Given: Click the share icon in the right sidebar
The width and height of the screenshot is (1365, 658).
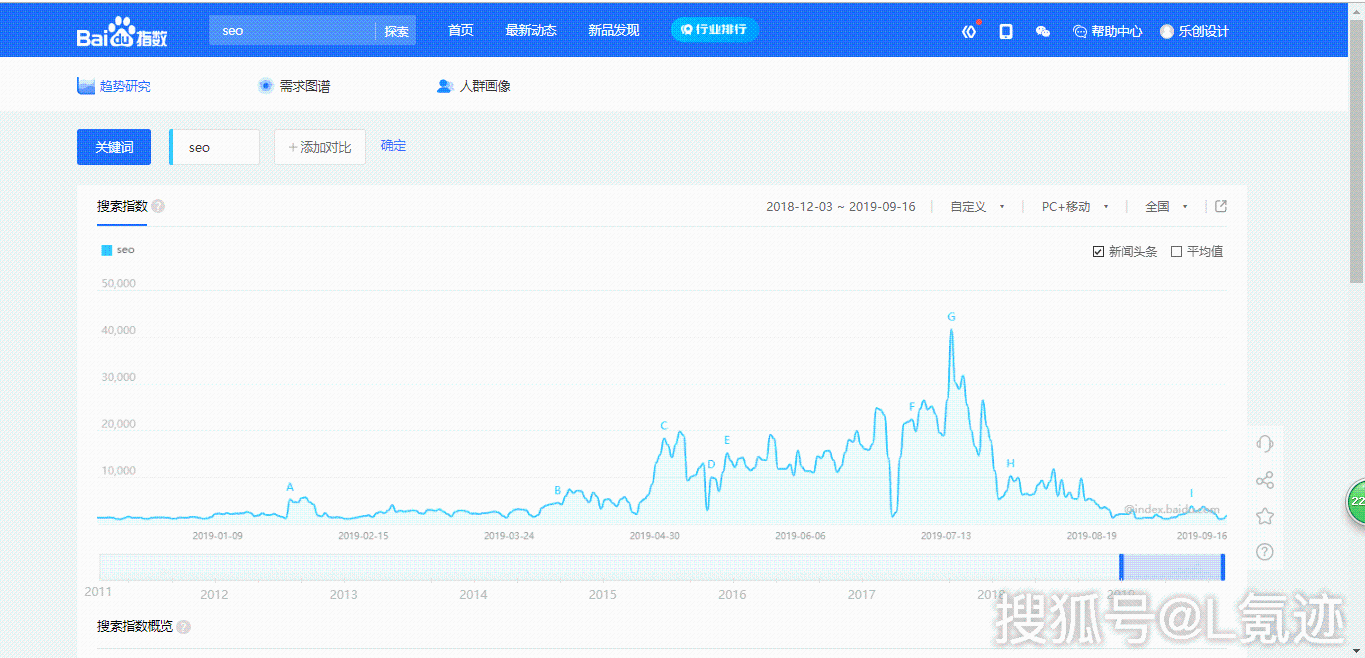Looking at the screenshot, I should pyautogui.click(x=1266, y=480).
